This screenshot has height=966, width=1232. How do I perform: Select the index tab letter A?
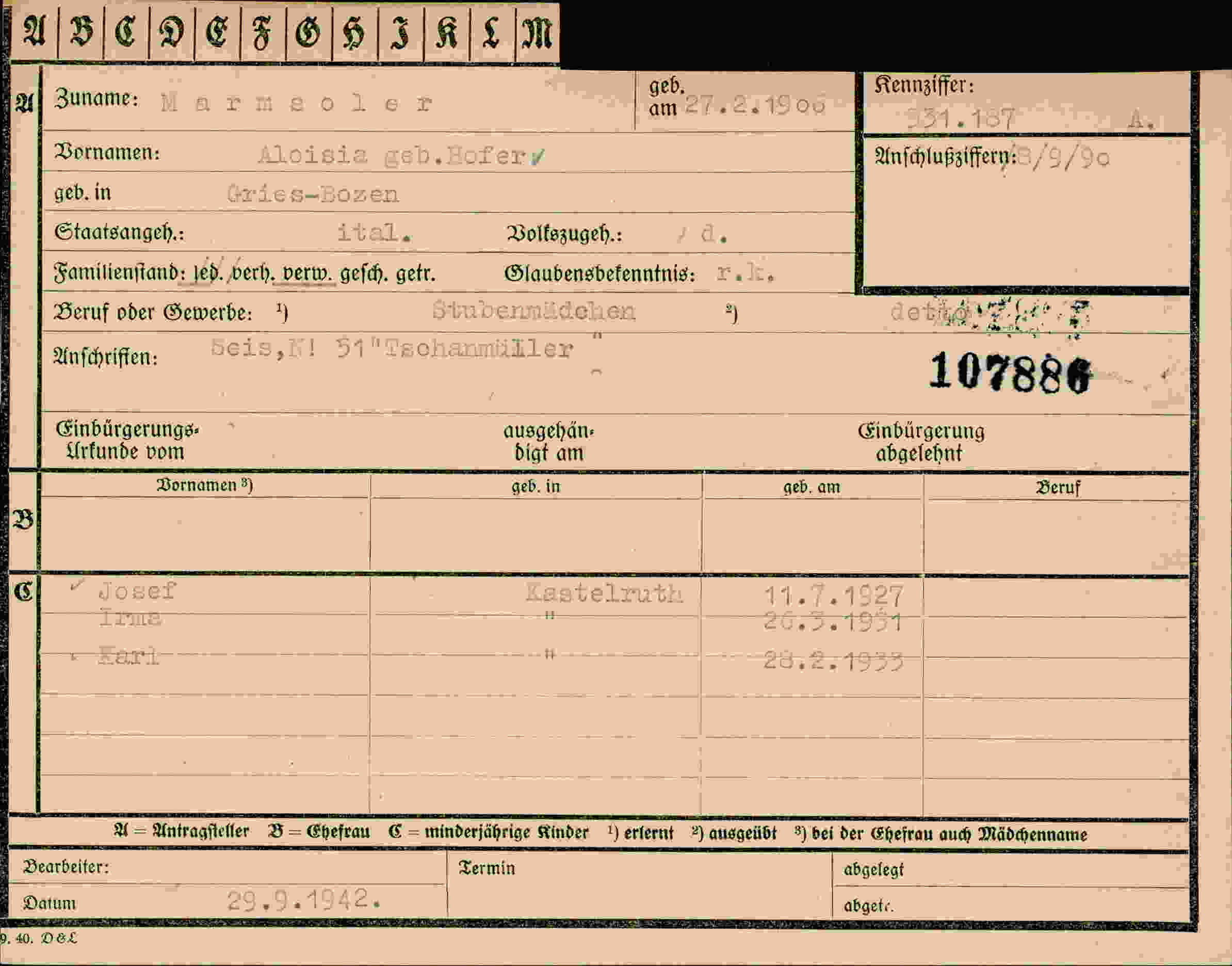point(34,31)
